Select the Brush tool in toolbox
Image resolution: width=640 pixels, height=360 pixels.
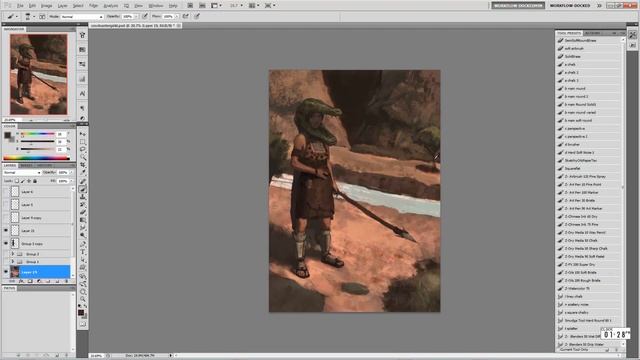(83, 189)
